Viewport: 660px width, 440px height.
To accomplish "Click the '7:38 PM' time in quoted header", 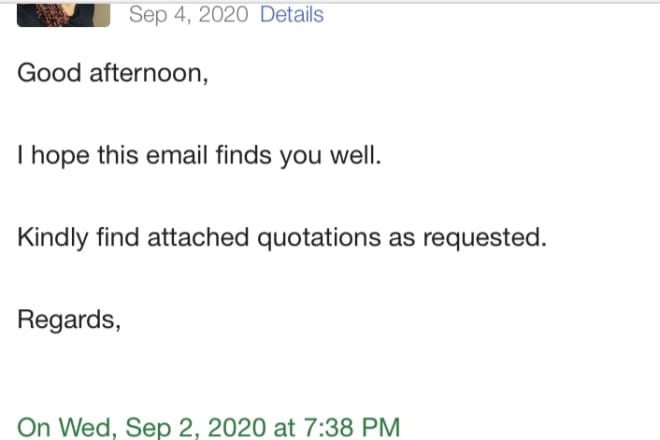I will tap(351, 427).
